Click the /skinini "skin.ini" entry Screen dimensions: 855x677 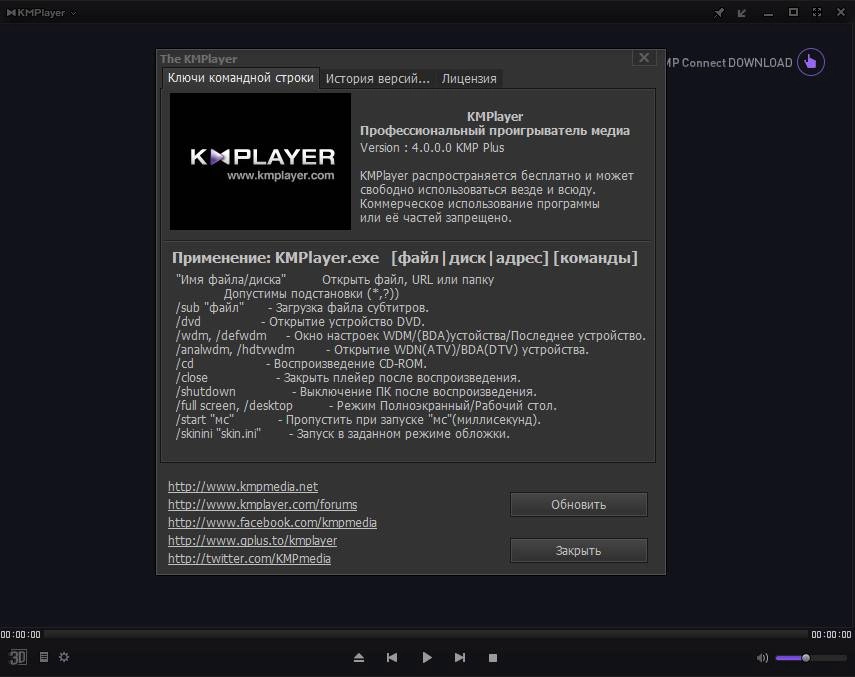pyautogui.click(x=342, y=434)
